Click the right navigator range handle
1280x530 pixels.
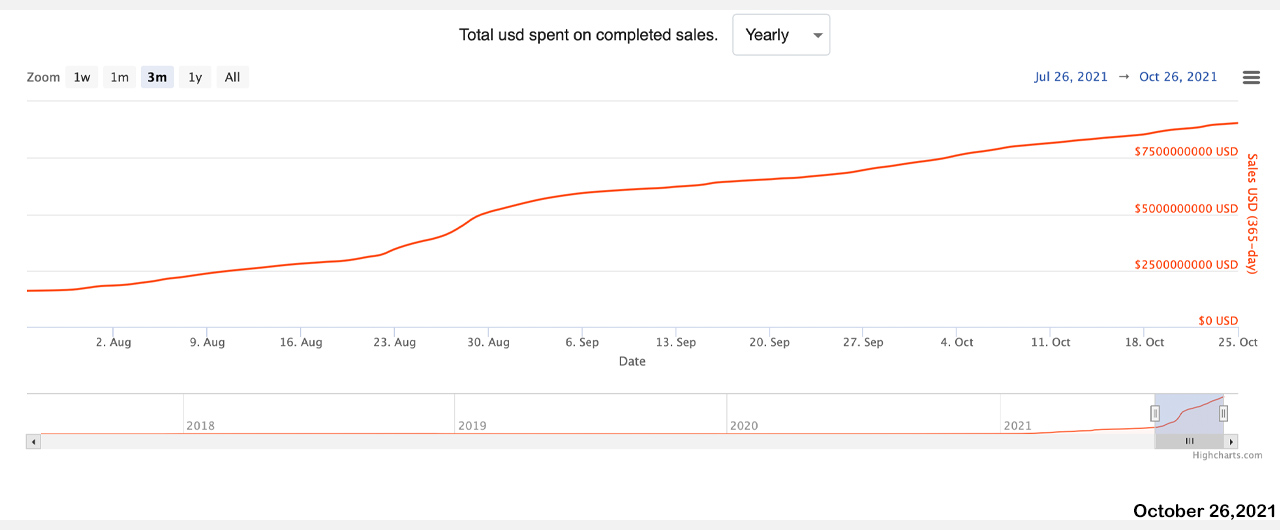coord(1223,413)
